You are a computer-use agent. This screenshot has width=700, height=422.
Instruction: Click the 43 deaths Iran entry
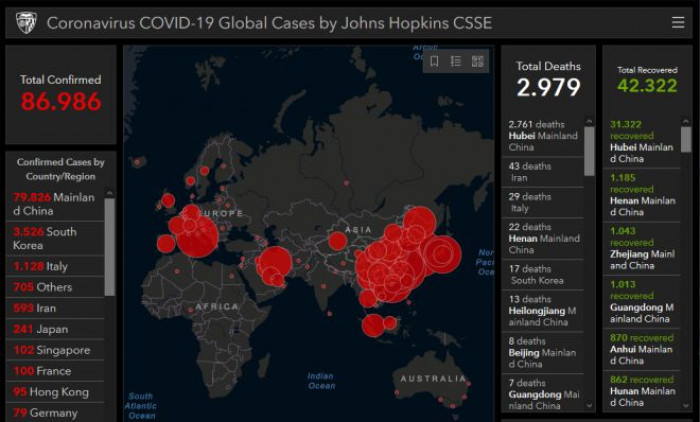[543, 172]
